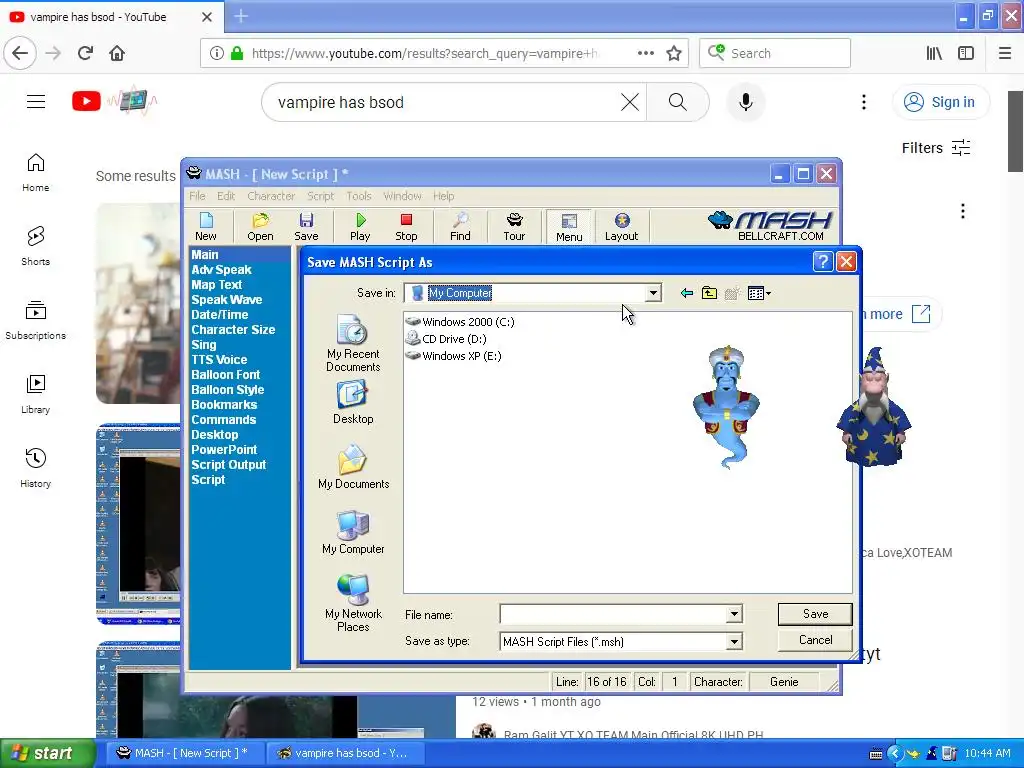Screen dimensions: 1024x768
Task: Open the View Menu icon in Save dialog
Action: coord(759,293)
